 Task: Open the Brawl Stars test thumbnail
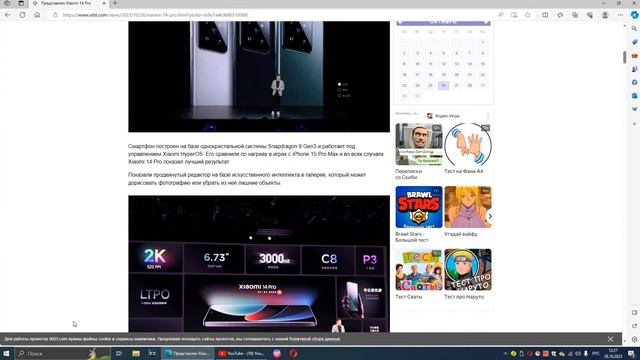[419, 207]
